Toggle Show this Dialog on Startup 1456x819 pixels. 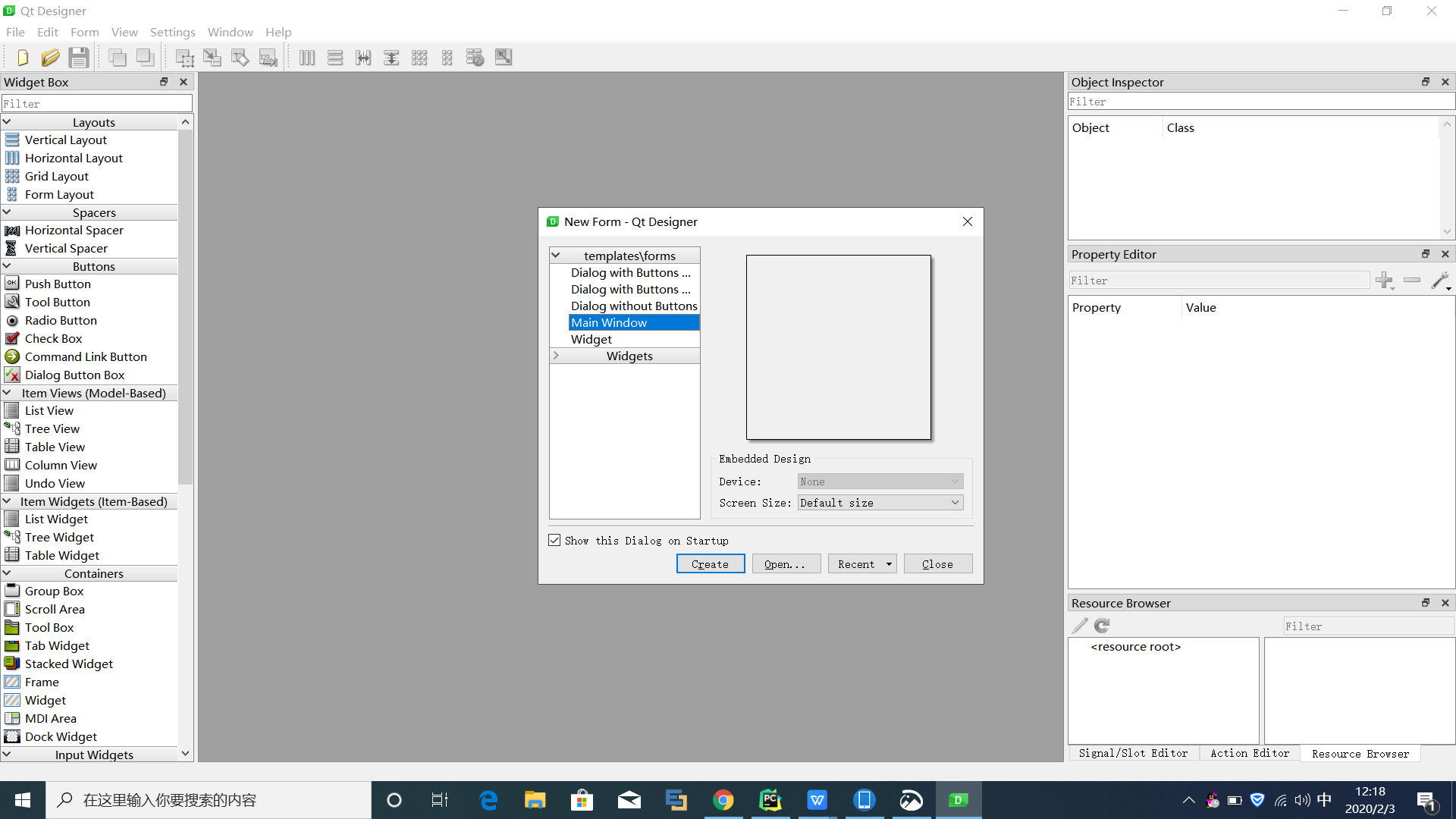click(555, 540)
